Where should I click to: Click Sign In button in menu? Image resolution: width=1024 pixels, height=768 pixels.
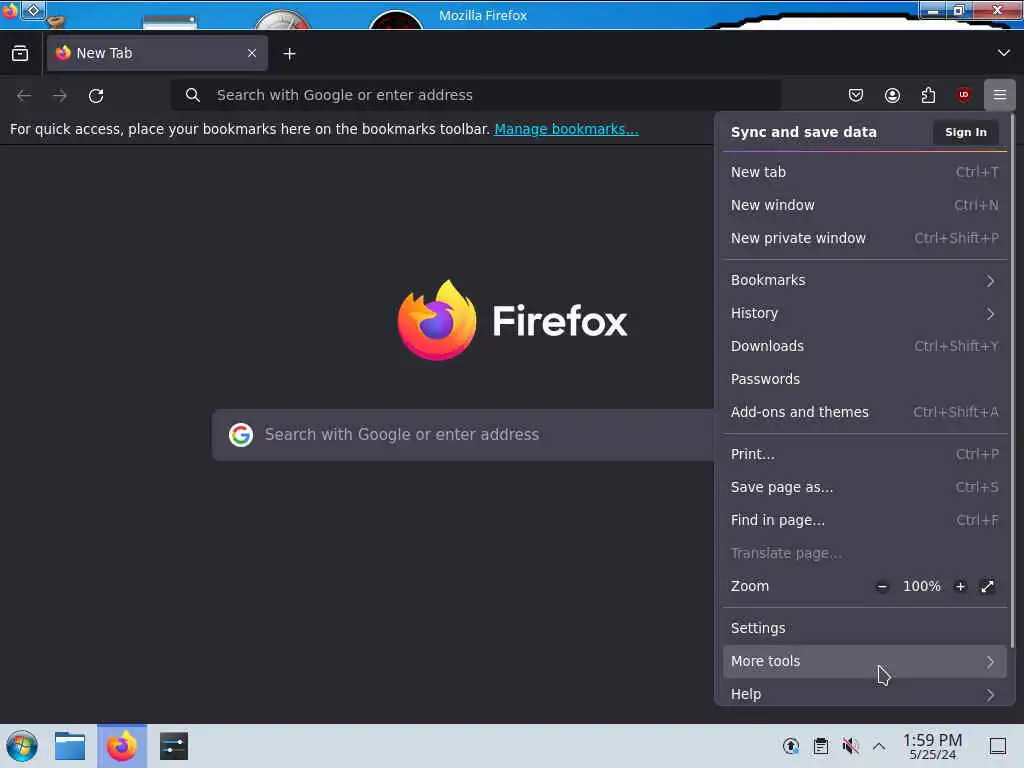point(965,132)
